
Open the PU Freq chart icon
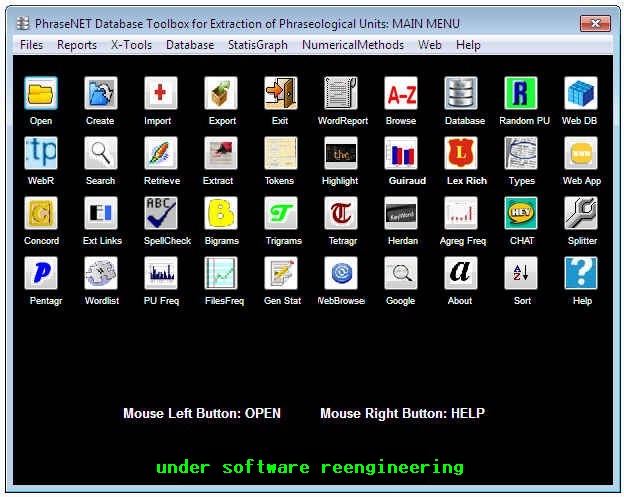coord(161,274)
